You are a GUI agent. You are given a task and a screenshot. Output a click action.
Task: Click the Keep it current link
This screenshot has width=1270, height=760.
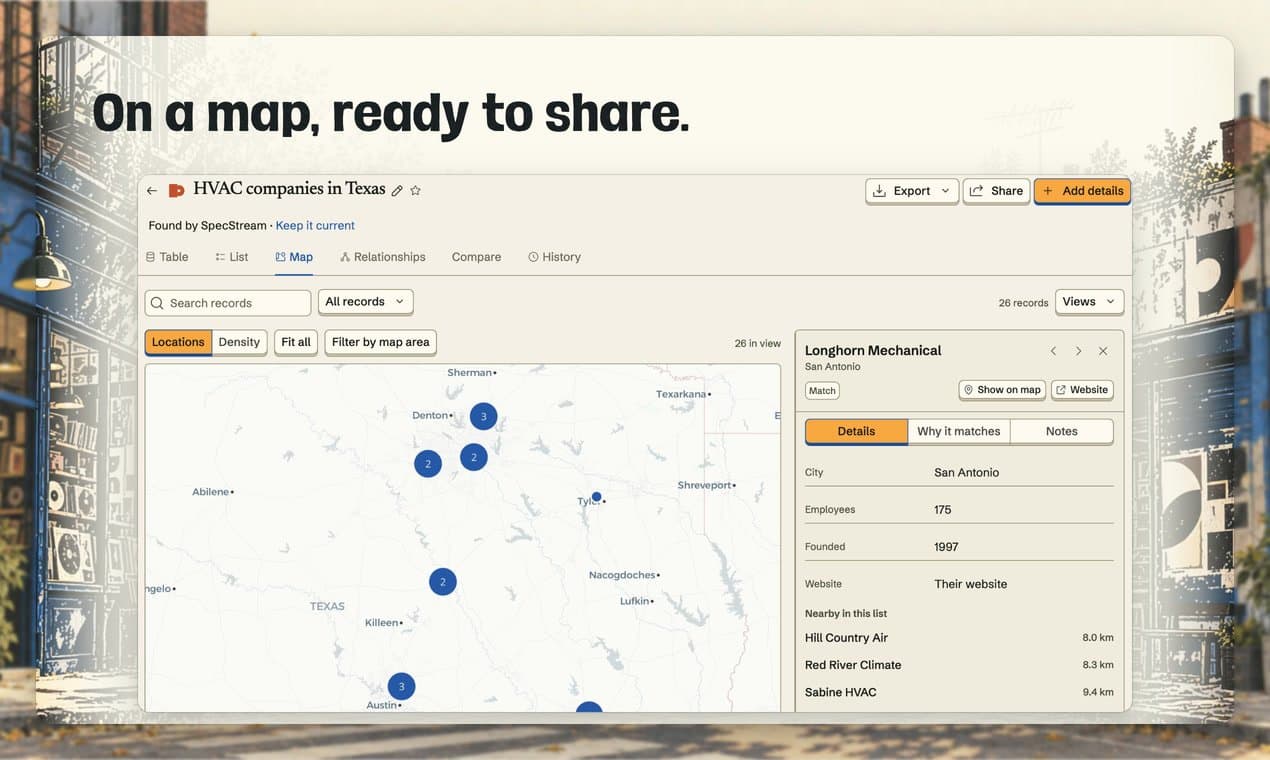click(x=315, y=226)
